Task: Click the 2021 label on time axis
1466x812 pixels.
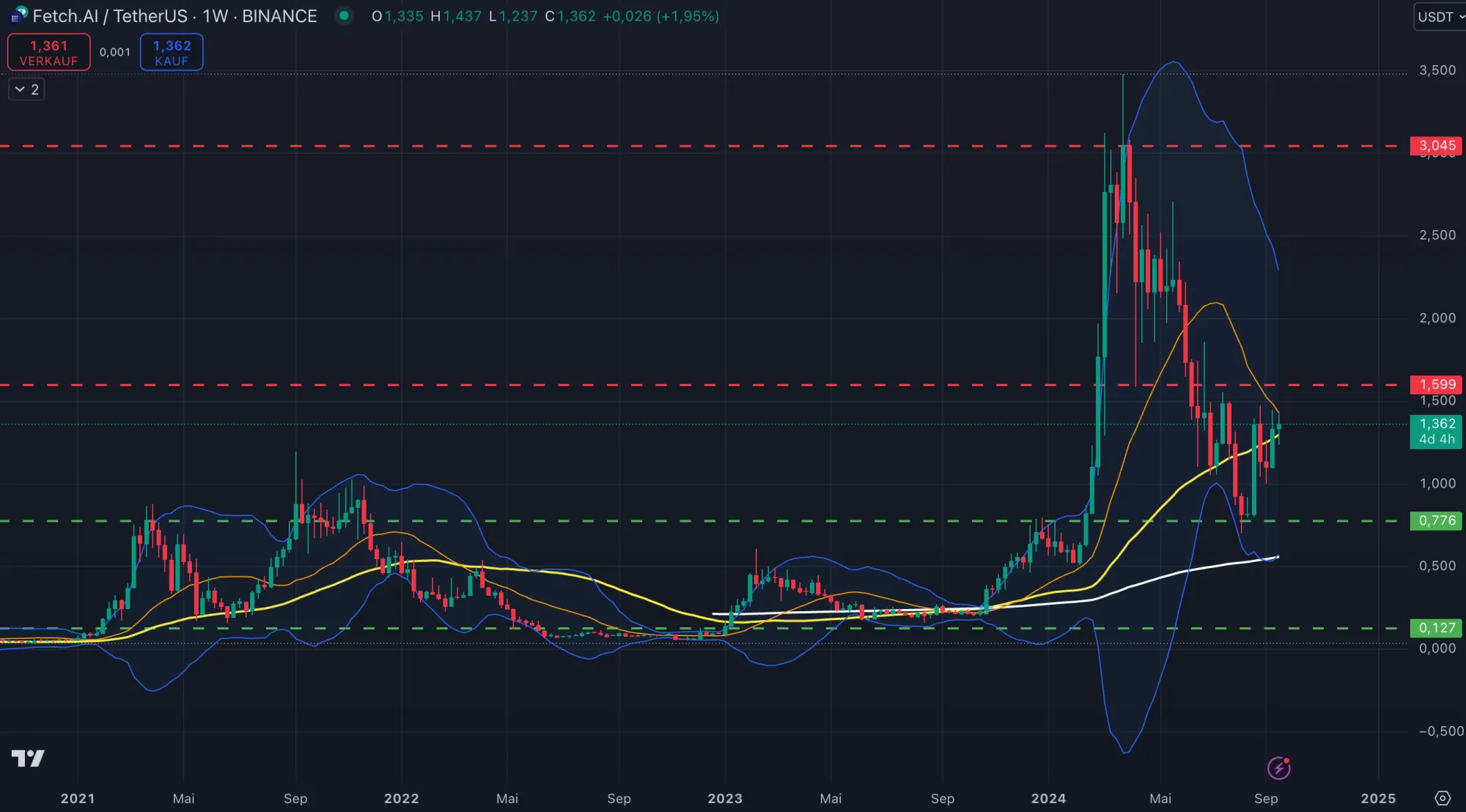Action: (x=78, y=798)
